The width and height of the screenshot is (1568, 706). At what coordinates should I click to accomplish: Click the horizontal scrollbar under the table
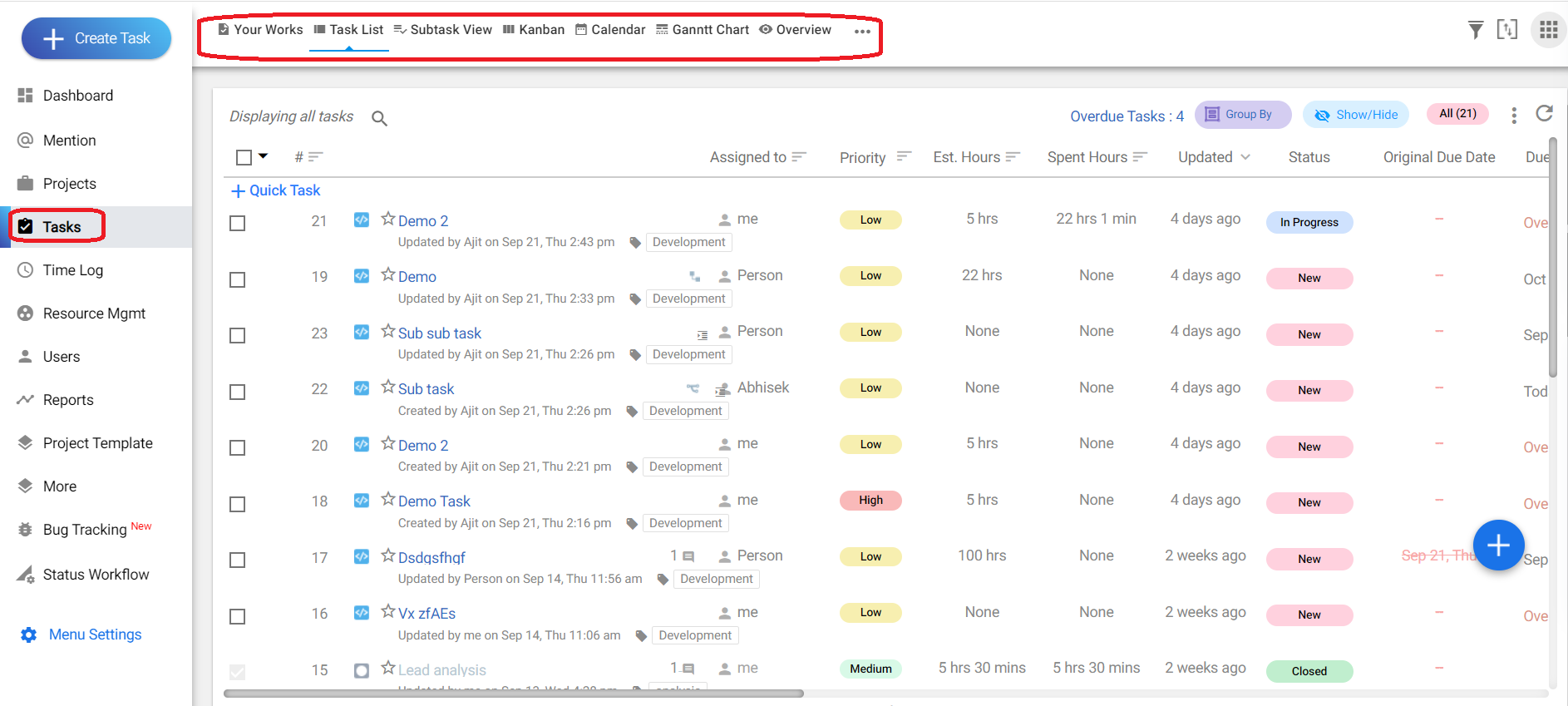[514, 694]
